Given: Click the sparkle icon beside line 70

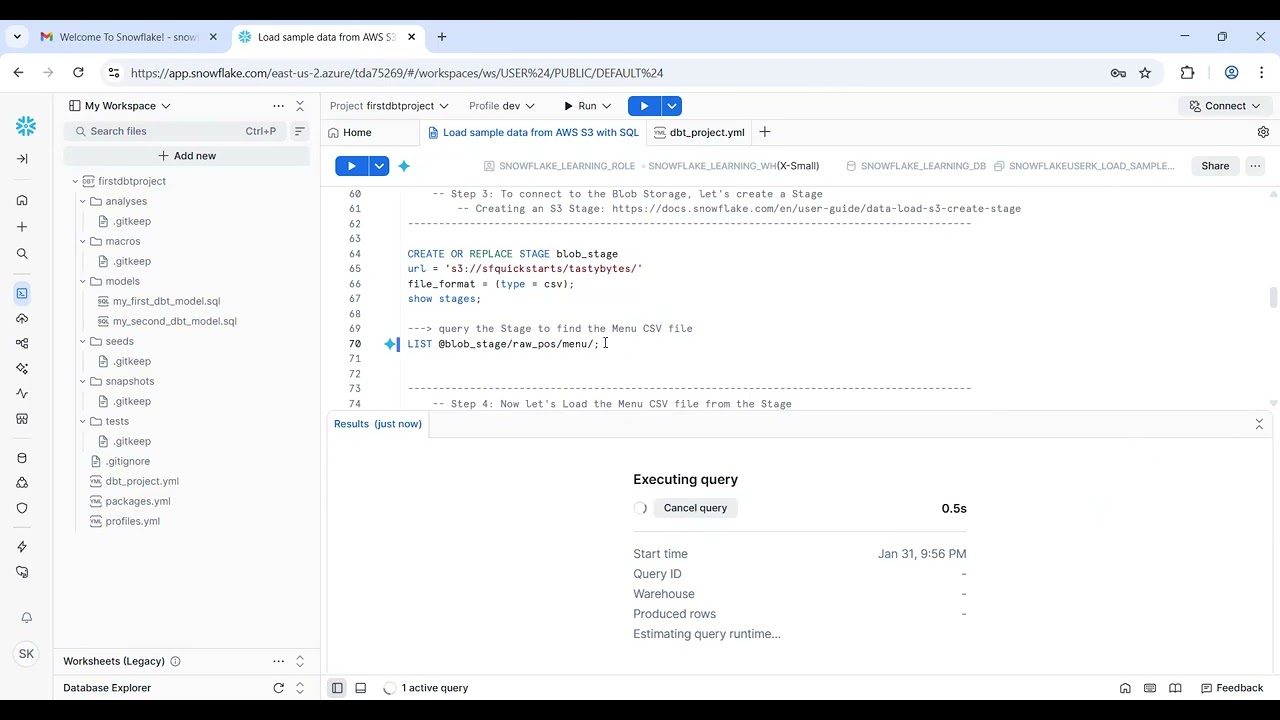Looking at the screenshot, I should [x=391, y=344].
